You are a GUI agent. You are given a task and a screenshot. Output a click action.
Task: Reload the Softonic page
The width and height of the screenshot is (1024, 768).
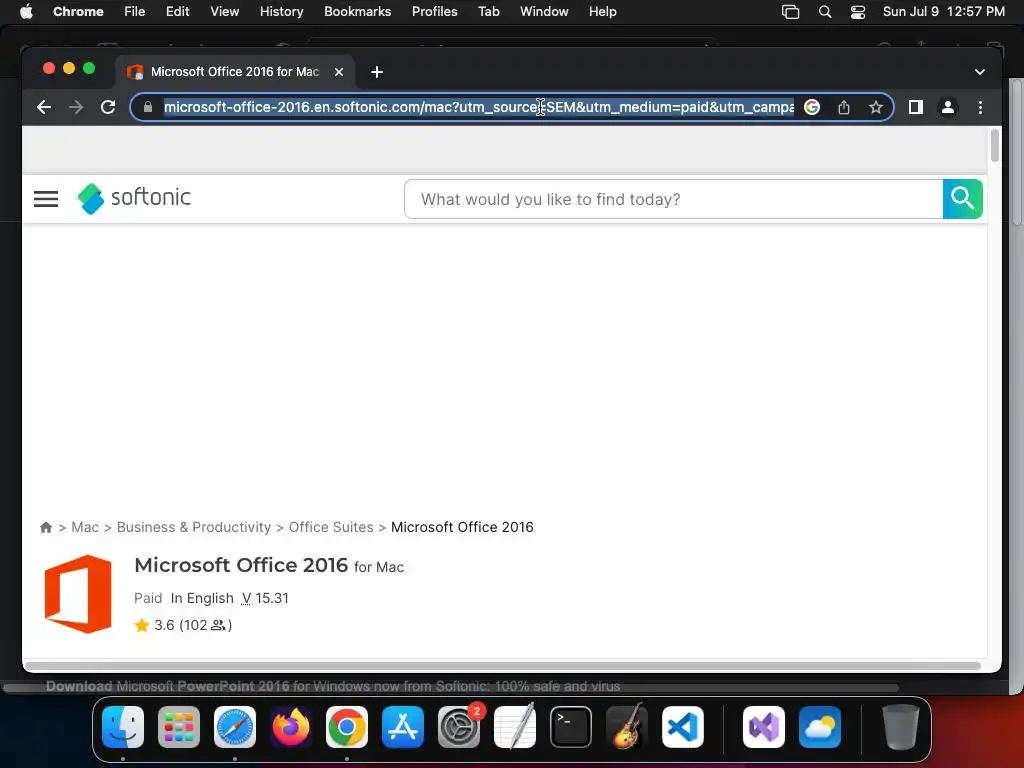[108, 107]
